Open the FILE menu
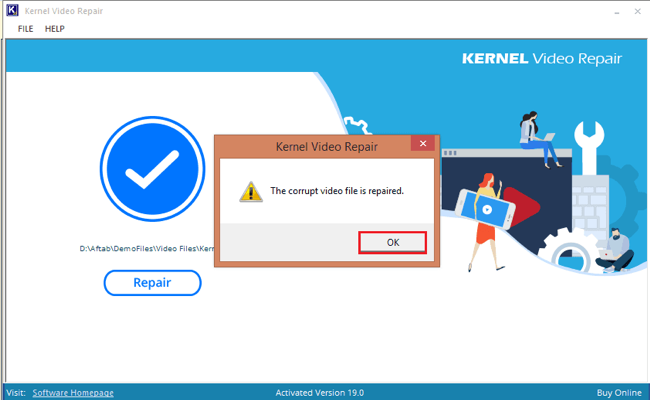 click(x=25, y=29)
